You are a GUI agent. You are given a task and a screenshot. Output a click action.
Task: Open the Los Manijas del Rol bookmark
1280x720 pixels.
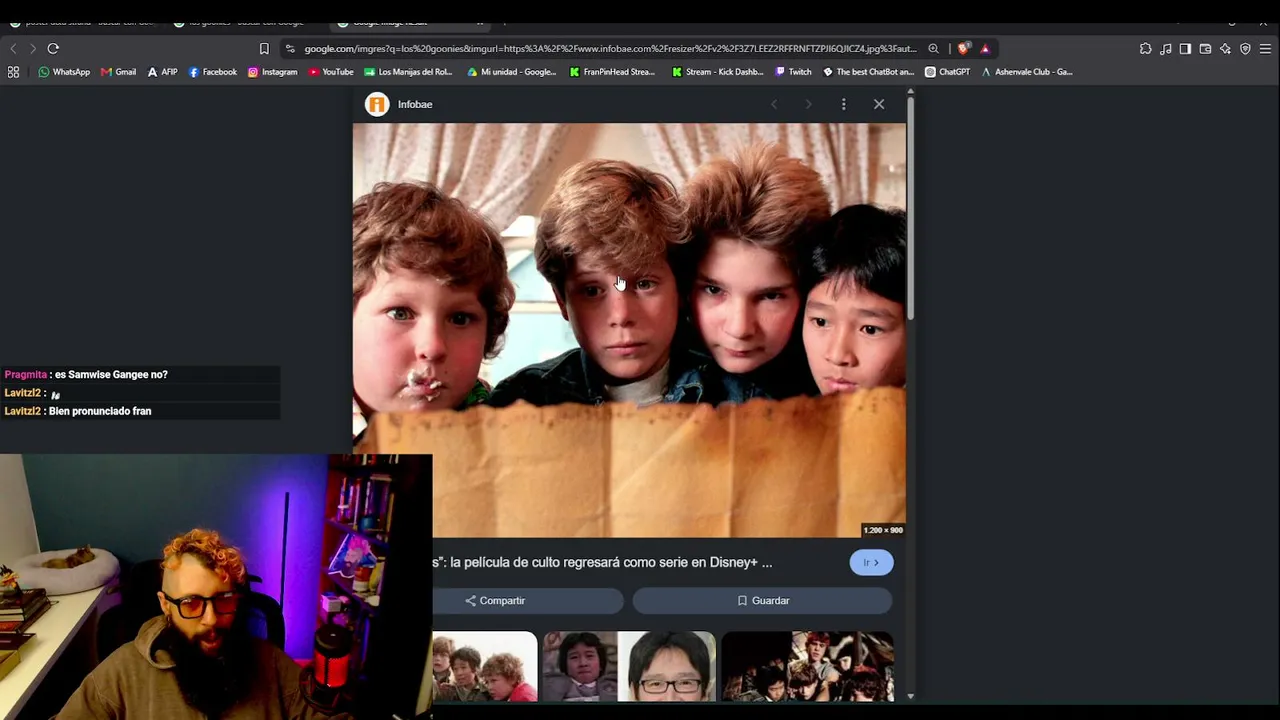point(408,72)
